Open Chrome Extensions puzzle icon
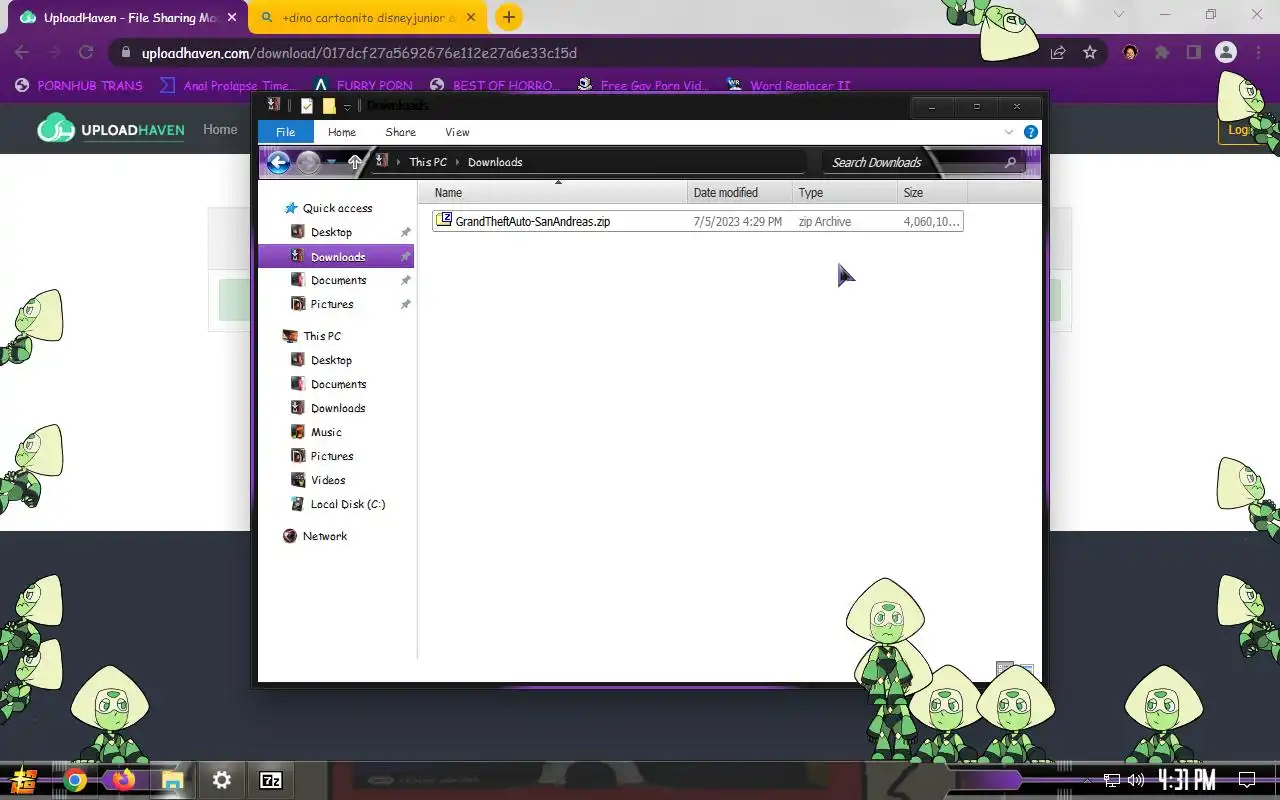 tap(1162, 52)
